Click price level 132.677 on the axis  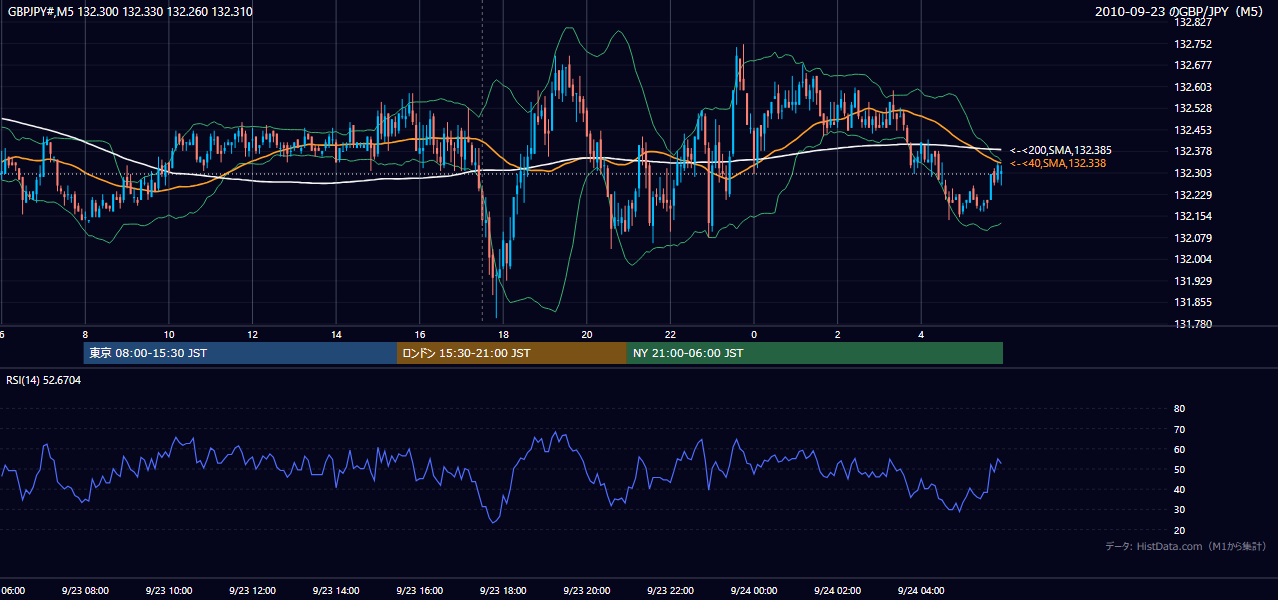pos(1192,65)
